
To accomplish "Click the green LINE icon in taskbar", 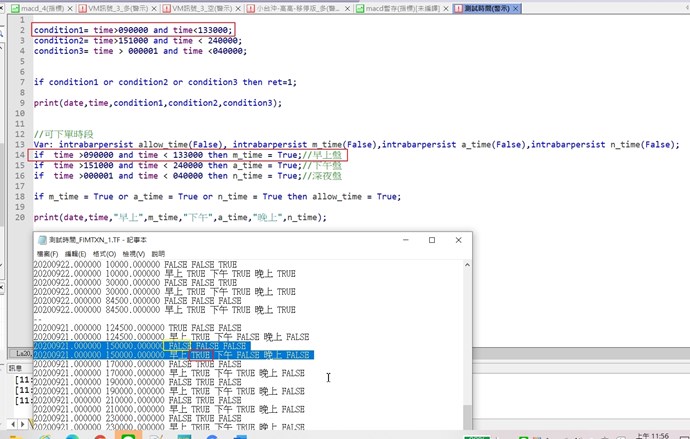I will (127, 435).
